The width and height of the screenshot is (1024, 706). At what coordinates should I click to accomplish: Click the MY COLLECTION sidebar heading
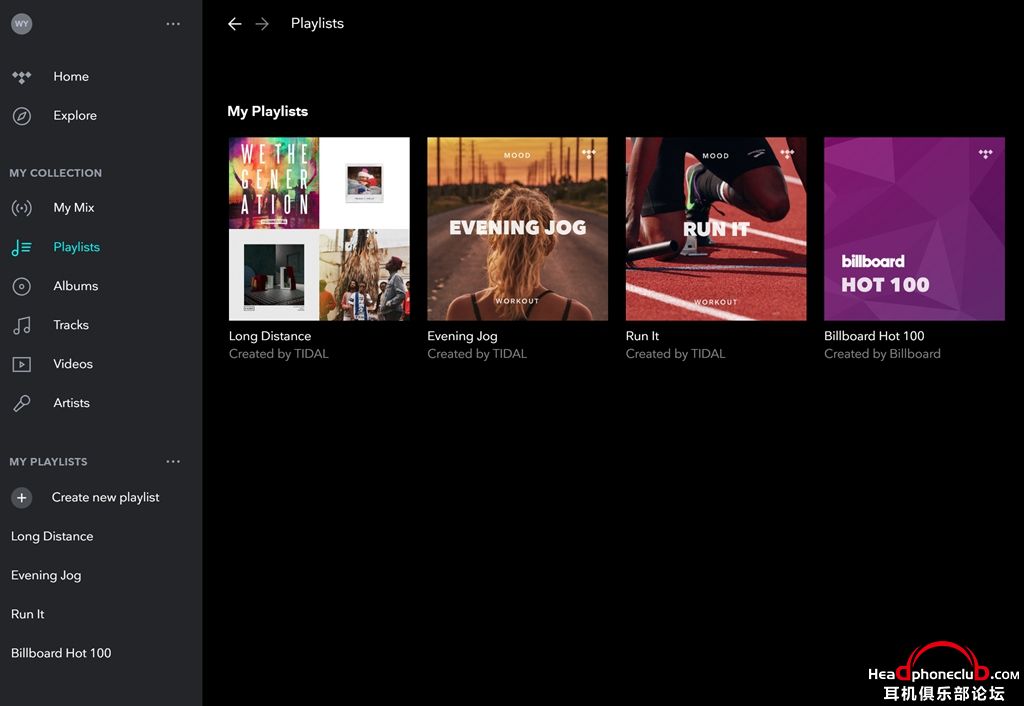[x=56, y=173]
